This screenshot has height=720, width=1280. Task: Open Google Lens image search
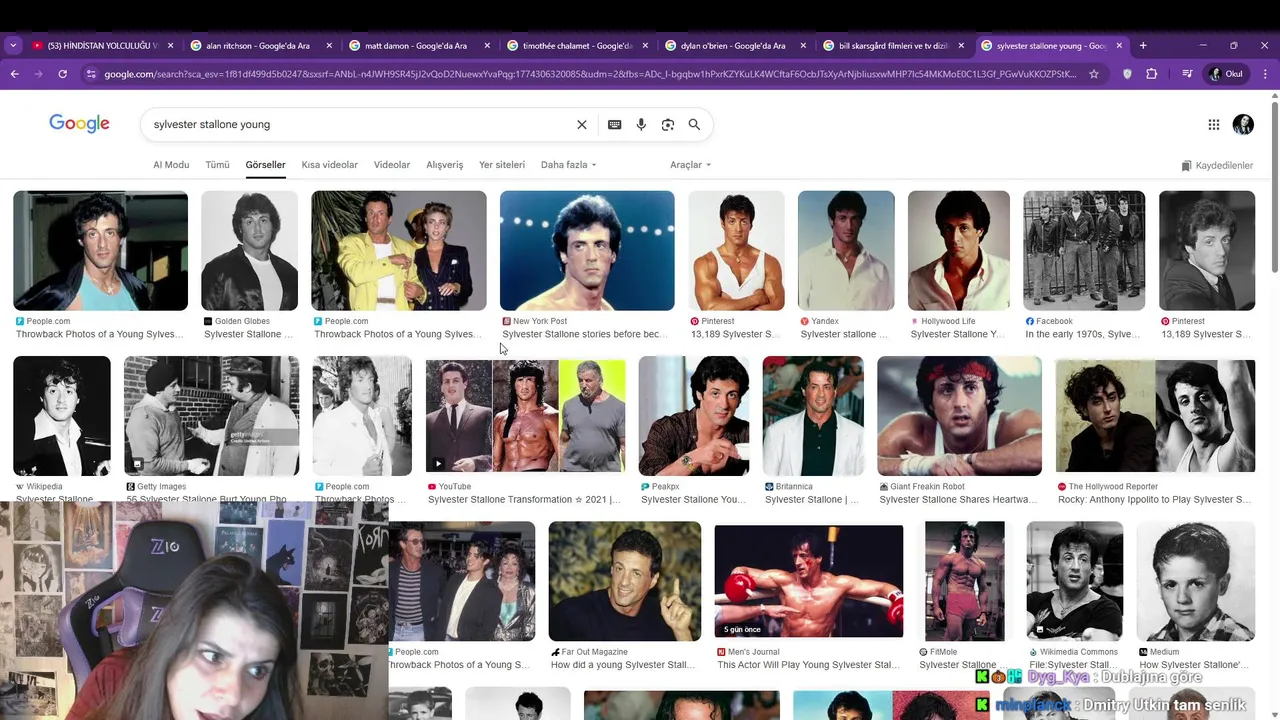(x=668, y=125)
